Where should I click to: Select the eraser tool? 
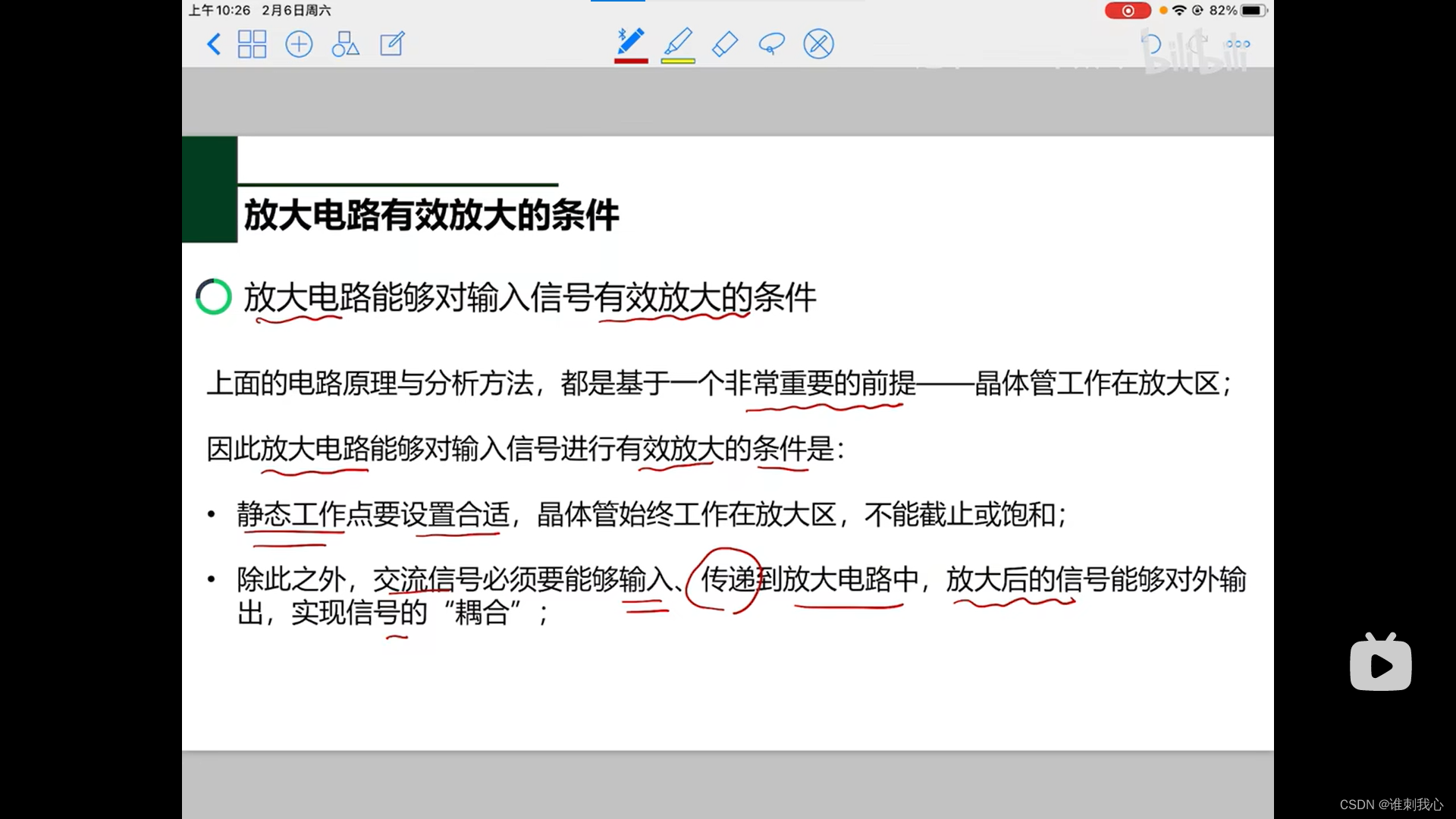(x=725, y=44)
